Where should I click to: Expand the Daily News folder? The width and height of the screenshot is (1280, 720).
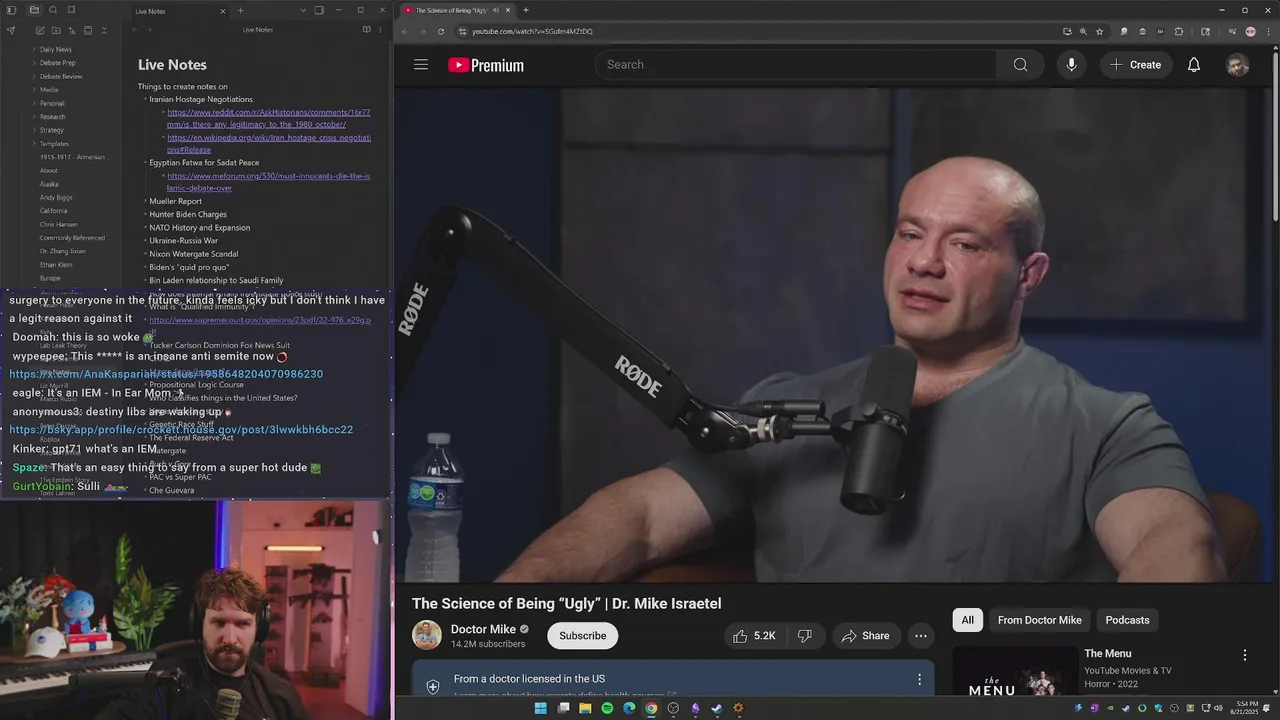coord(55,49)
